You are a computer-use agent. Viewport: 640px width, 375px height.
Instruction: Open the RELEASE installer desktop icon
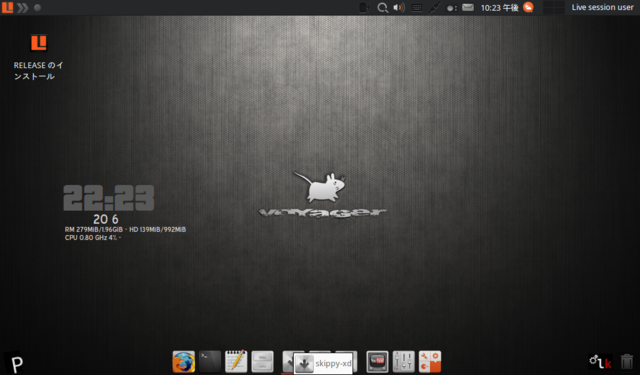click(x=39, y=57)
